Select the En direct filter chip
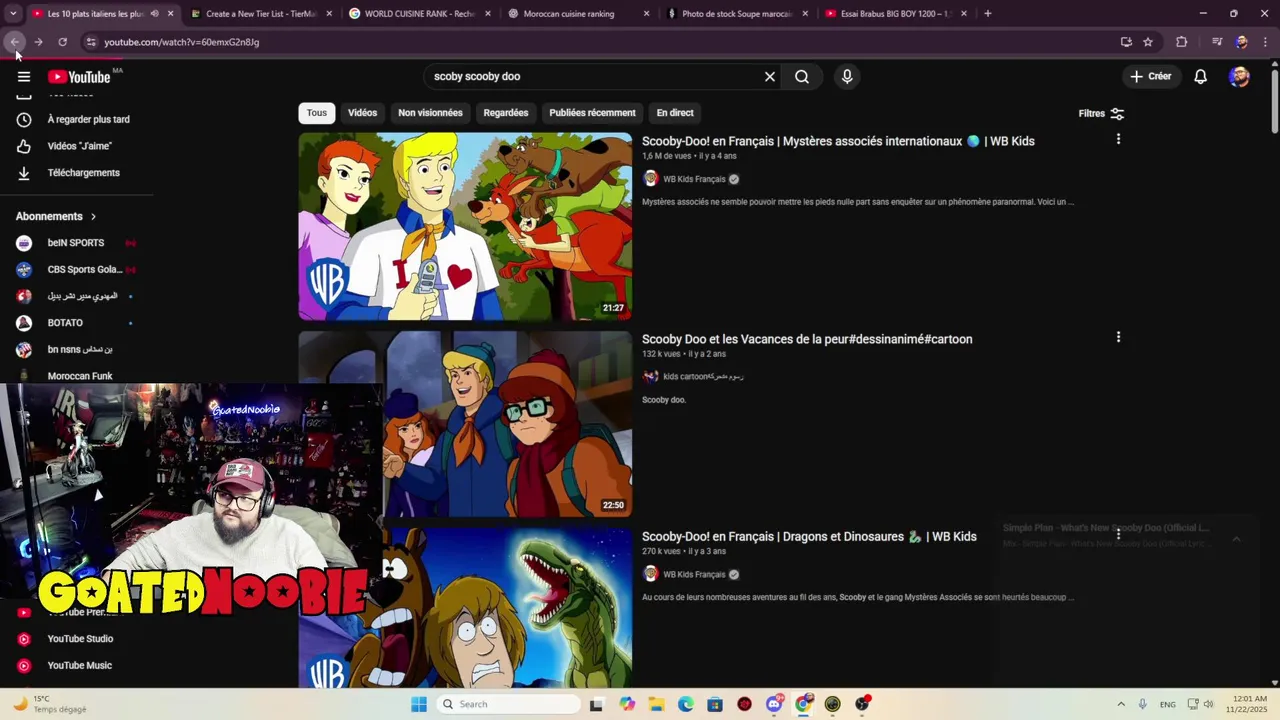This screenshot has height=720, width=1280. coord(675,113)
